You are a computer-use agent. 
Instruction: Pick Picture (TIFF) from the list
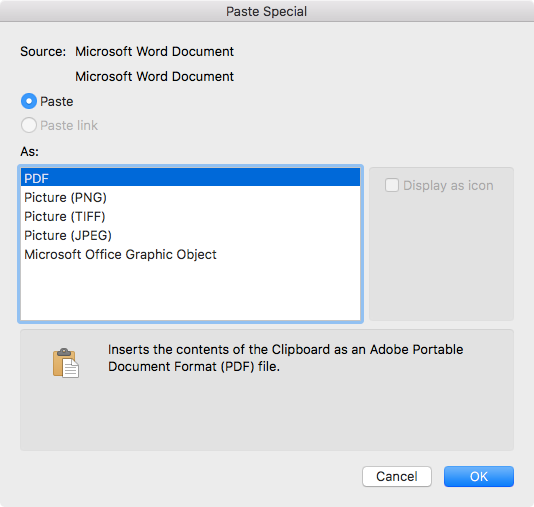point(190,217)
